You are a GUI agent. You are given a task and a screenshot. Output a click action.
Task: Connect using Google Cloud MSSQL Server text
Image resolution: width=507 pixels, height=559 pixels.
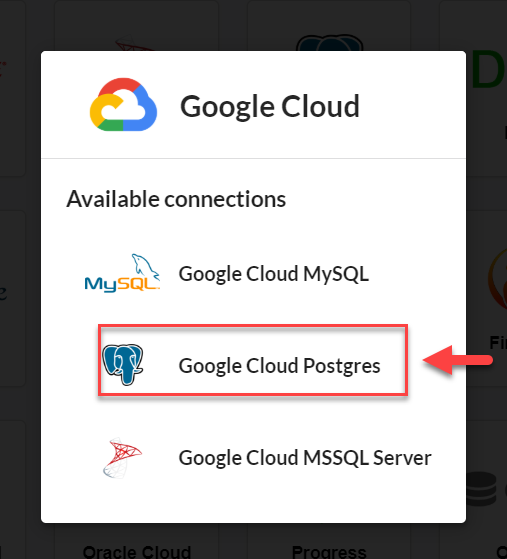pyautogui.click(x=305, y=458)
